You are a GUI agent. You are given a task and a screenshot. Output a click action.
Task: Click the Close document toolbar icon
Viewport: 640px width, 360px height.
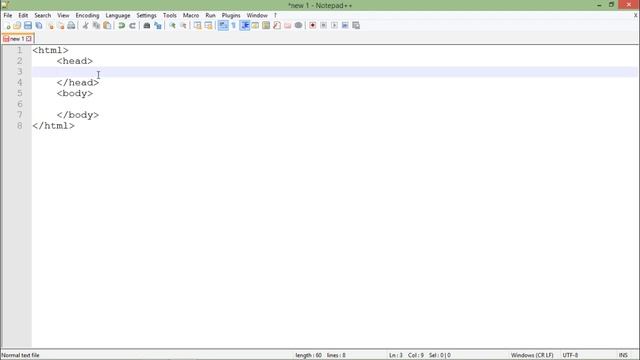pos(50,26)
